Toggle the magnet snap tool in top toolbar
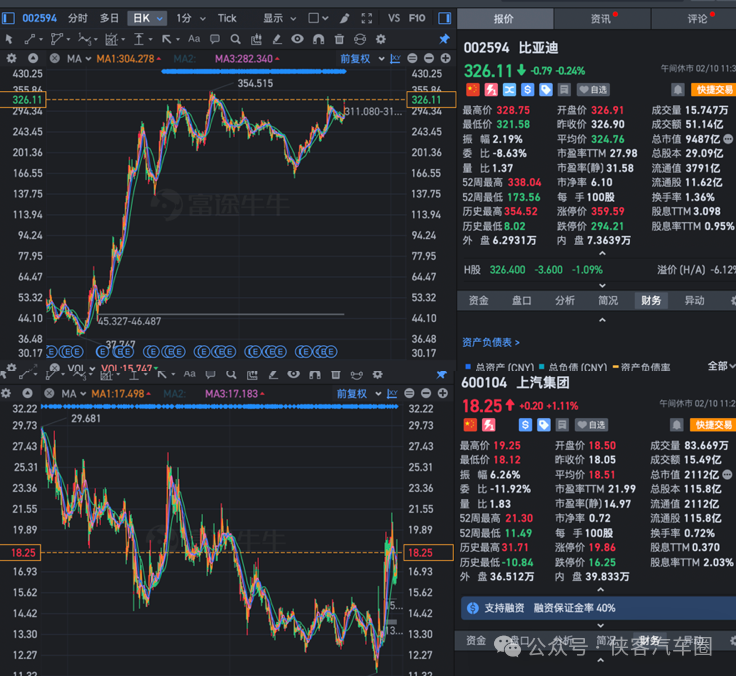This screenshot has height=676, width=736. pyautogui.click(x=318, y=39)
